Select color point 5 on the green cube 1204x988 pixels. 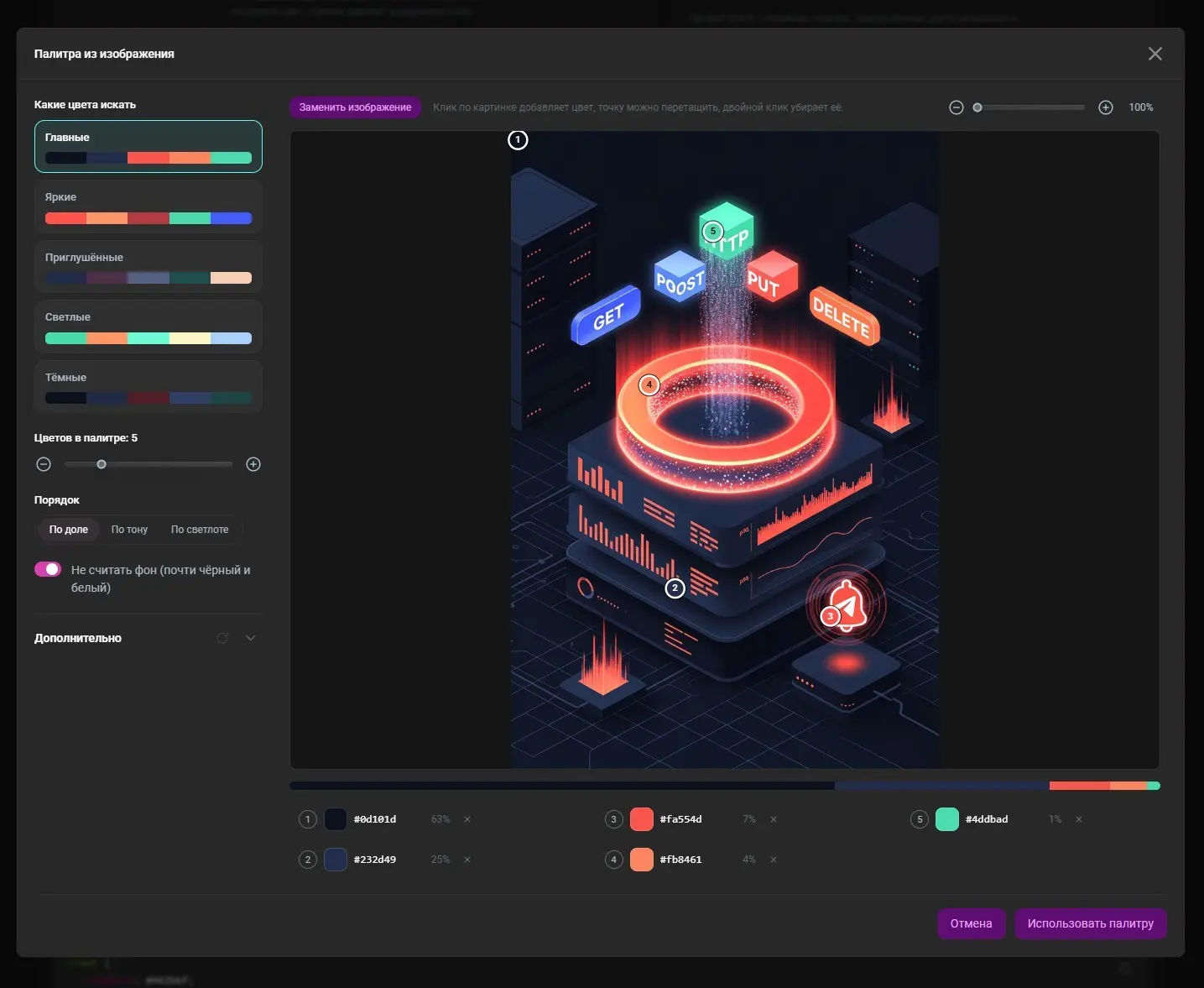pos(713,231)
